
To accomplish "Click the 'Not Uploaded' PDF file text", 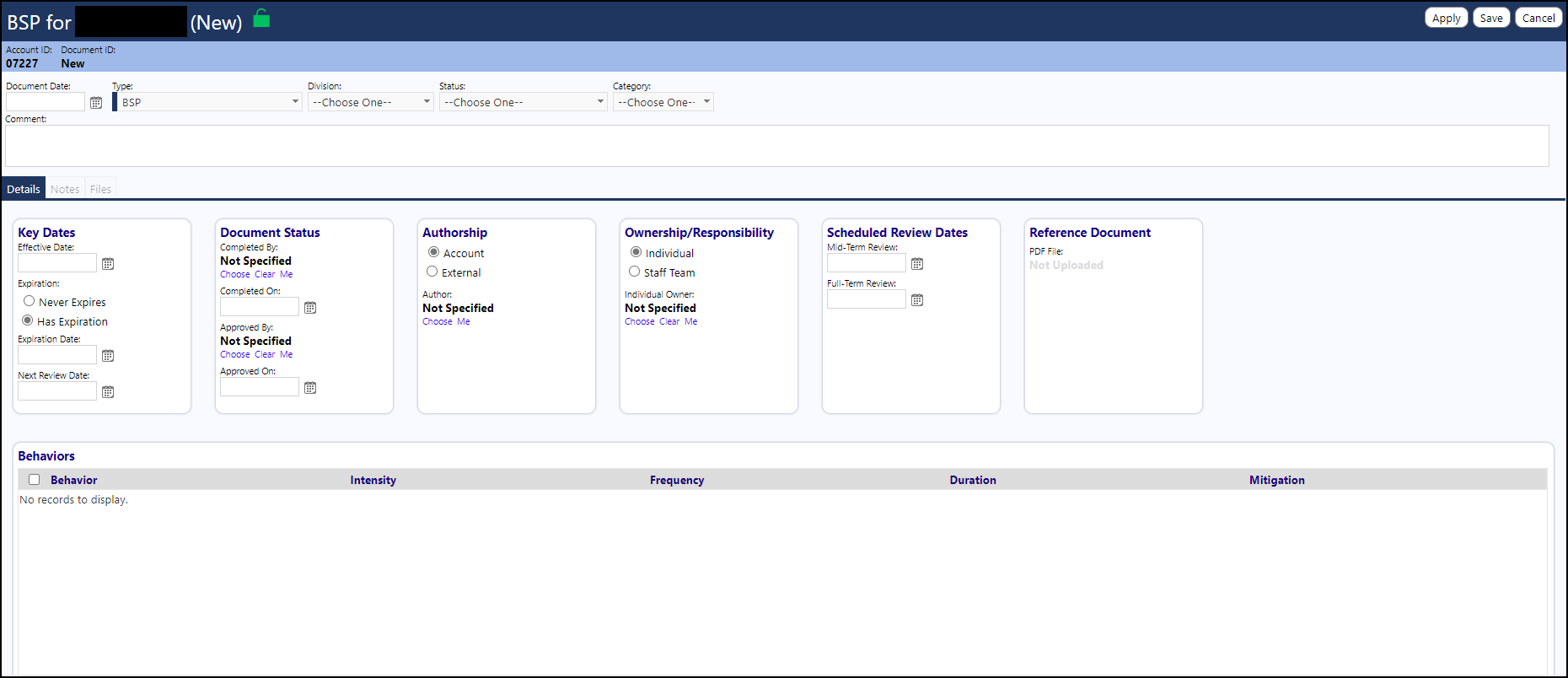I will (1066, 265).
